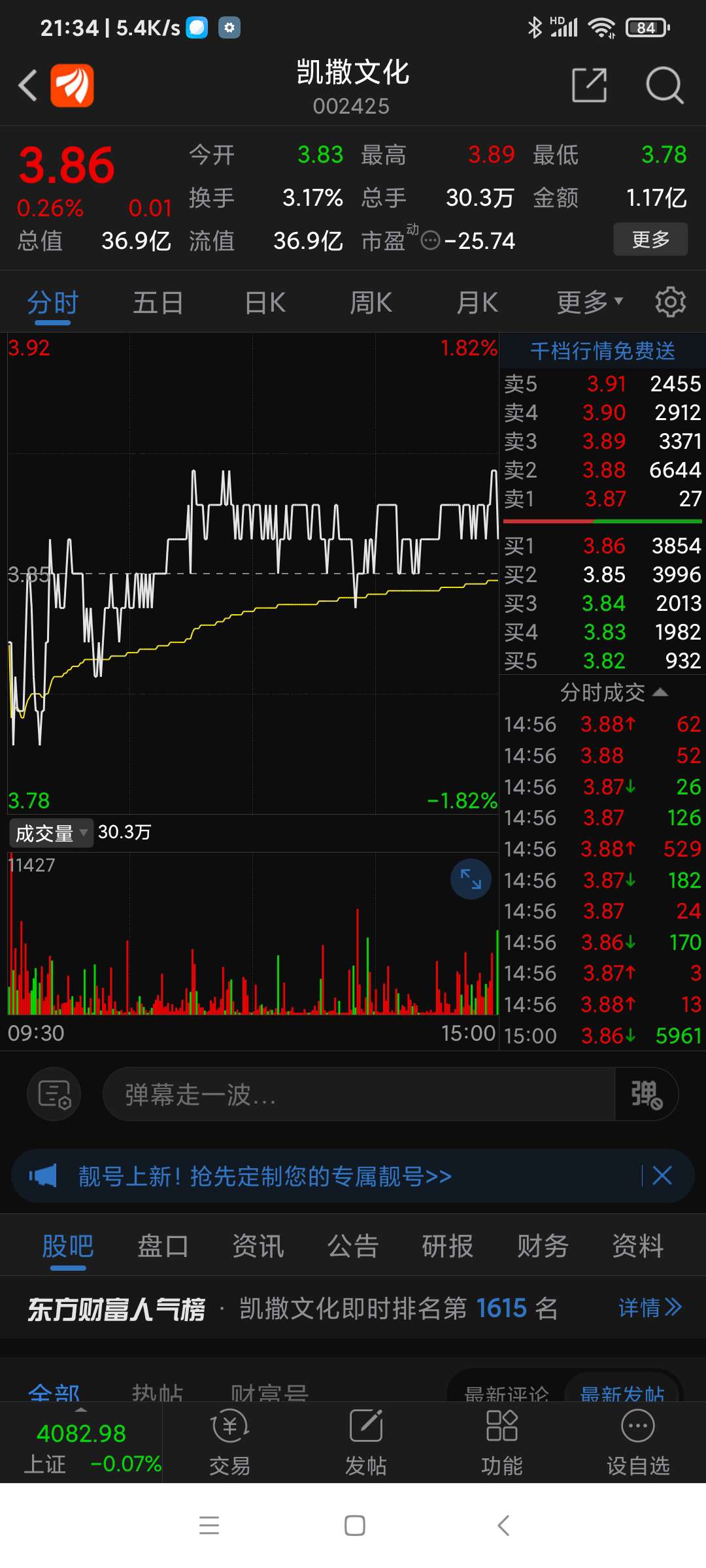Sort by 最新评论
706x1568 pixels.
(x=507, y=1393)
